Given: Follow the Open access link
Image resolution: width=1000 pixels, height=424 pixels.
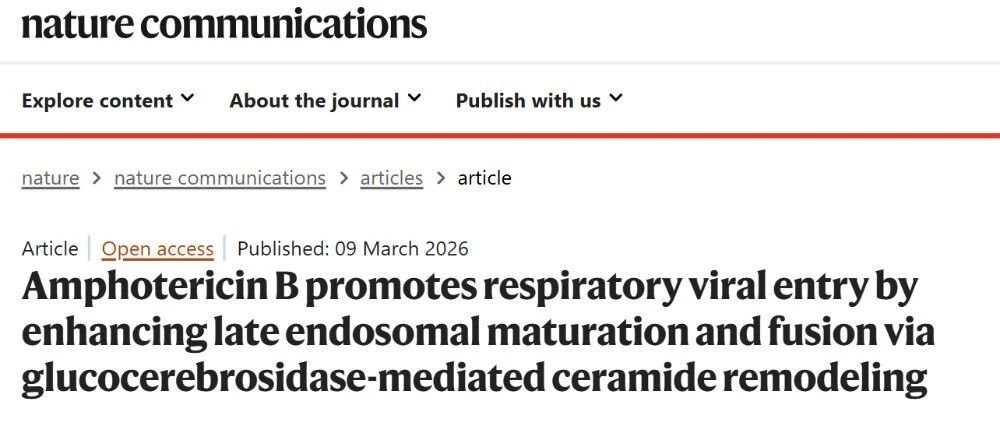Looking at the screenshot, I should coord(158,249).
